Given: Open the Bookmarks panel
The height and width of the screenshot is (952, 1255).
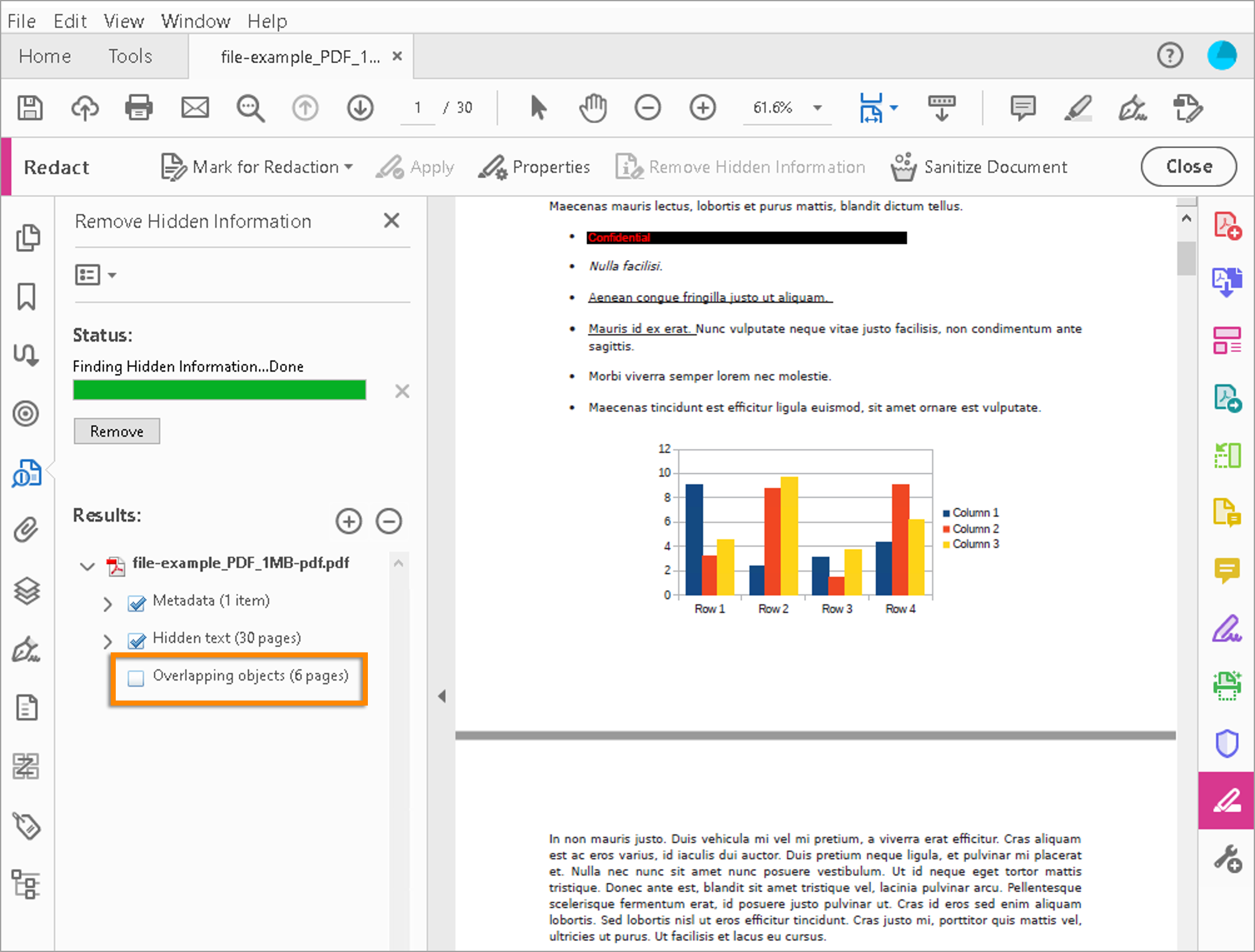Looking at the screenshot, I should click(28, 296).
